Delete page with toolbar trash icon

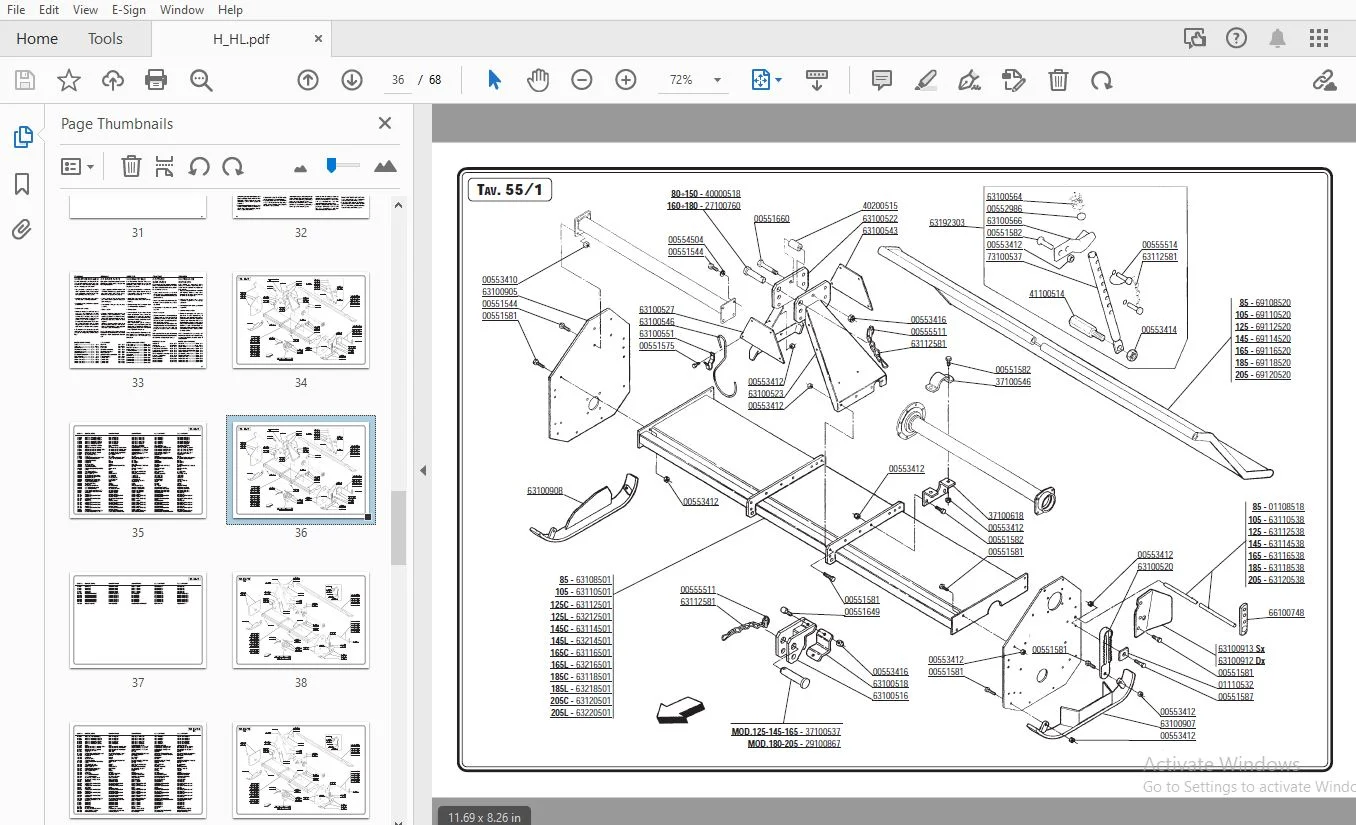point(1058,80)
